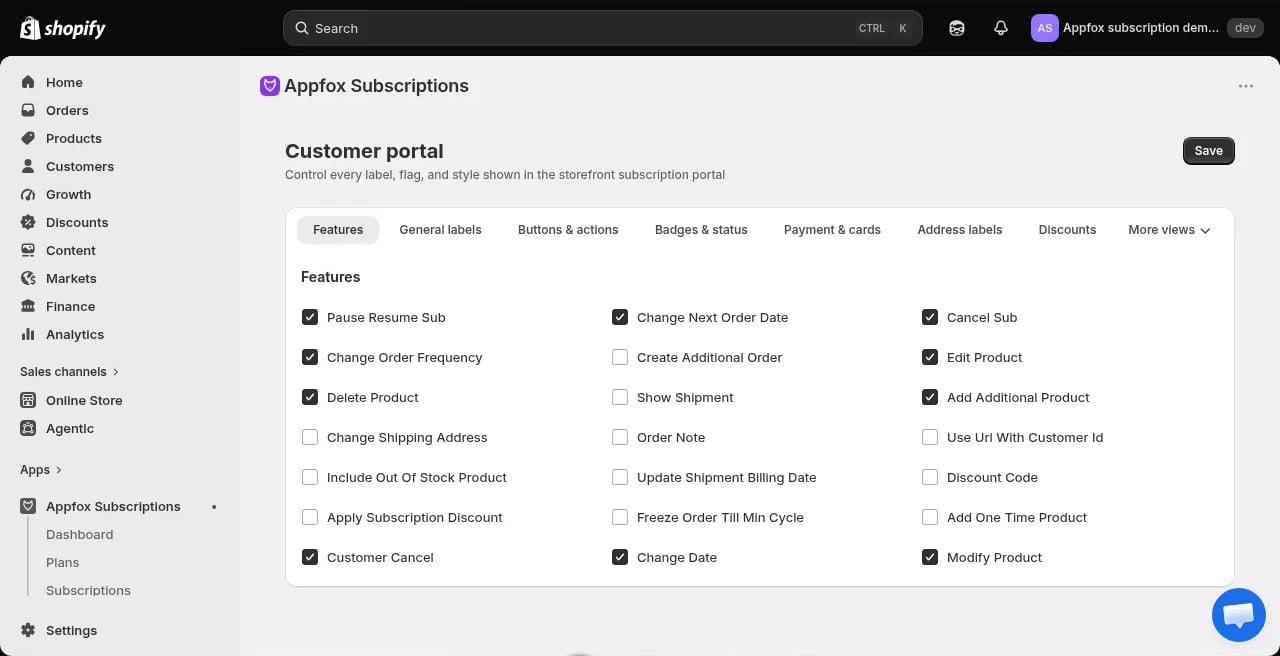This screenshot has height=656, width=1280.
Task: Go to the Plans sub-page
Action: 62,562
